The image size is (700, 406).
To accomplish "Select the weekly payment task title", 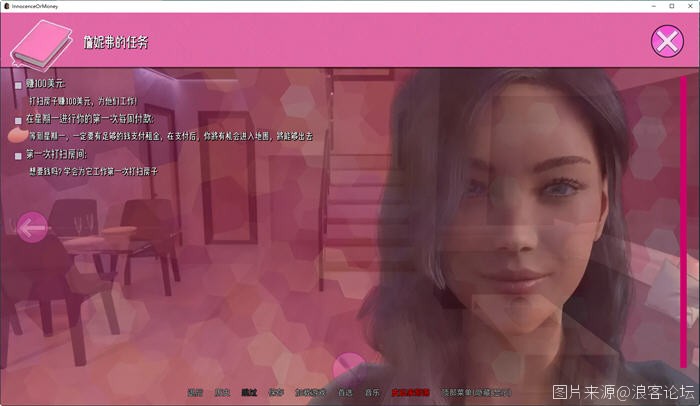I will point(90,119).
